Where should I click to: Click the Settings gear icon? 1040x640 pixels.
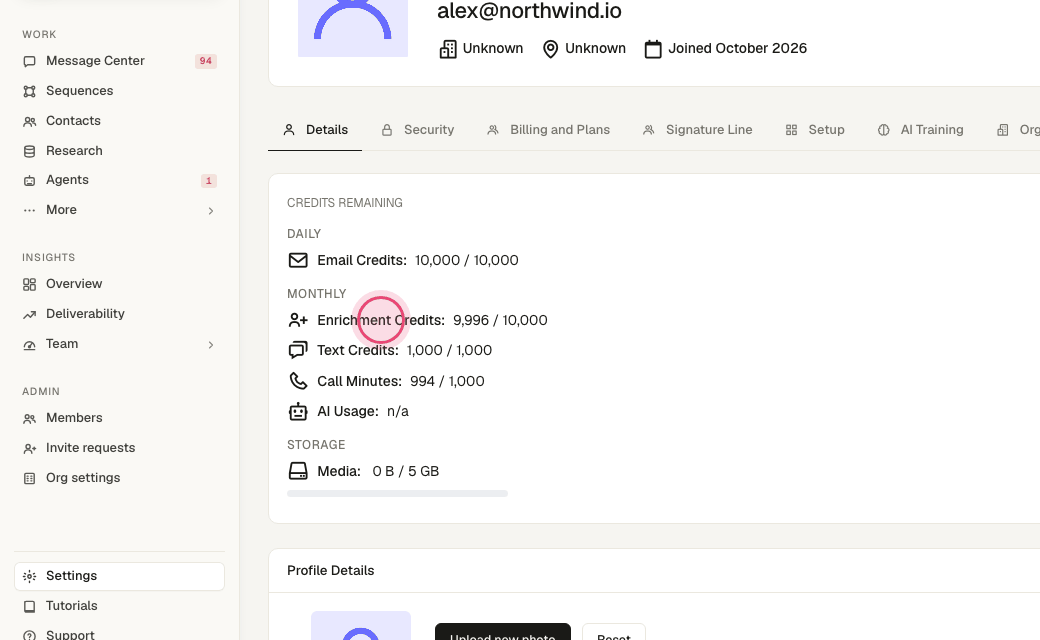[x=29, y=576]
